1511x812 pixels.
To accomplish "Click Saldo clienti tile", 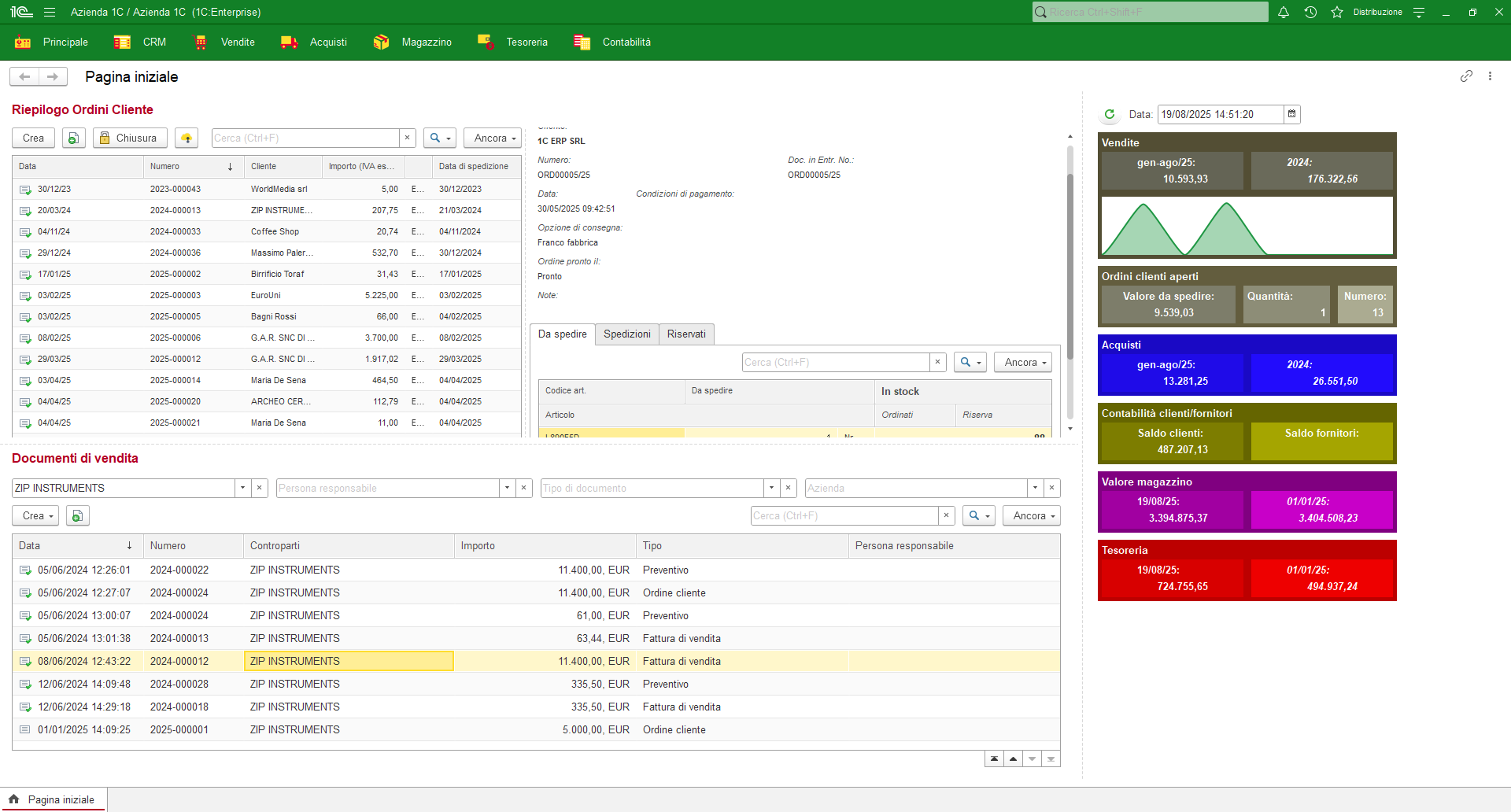I will click(x=1172, y=441).
